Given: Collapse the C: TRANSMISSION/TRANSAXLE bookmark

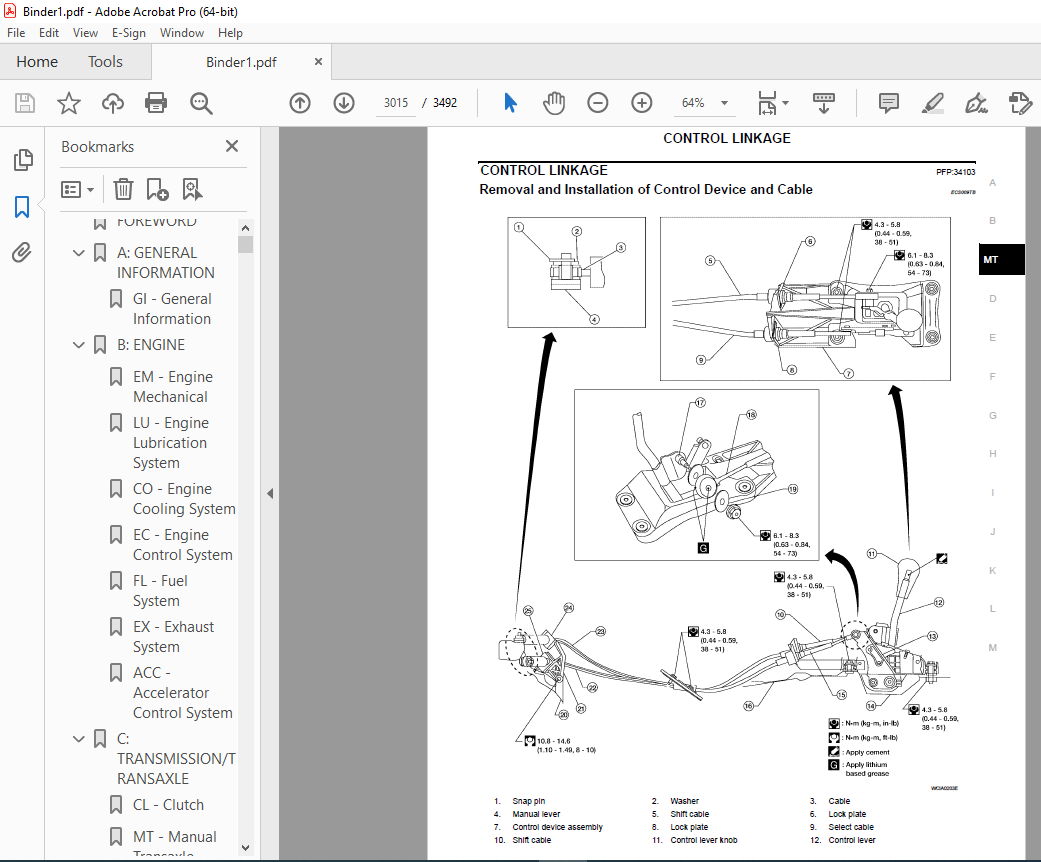Looking at the screenshot, I should [x=79, y=738].
